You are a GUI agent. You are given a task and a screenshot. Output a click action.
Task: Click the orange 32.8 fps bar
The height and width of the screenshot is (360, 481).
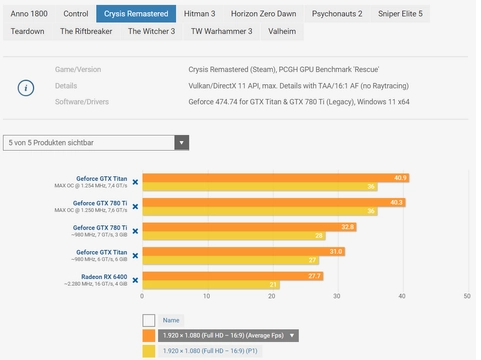[x=249, y=227]
